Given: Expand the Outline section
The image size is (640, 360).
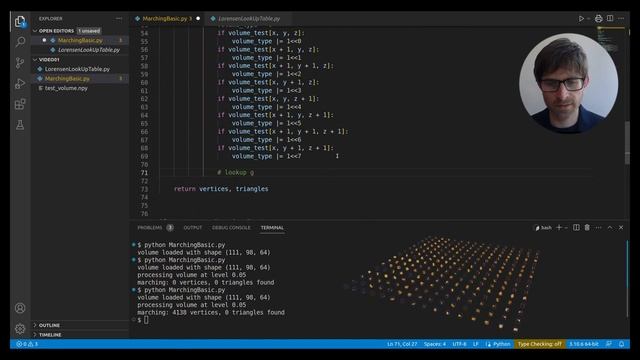Looking at the screenshot, I should (x=49, y=325).
